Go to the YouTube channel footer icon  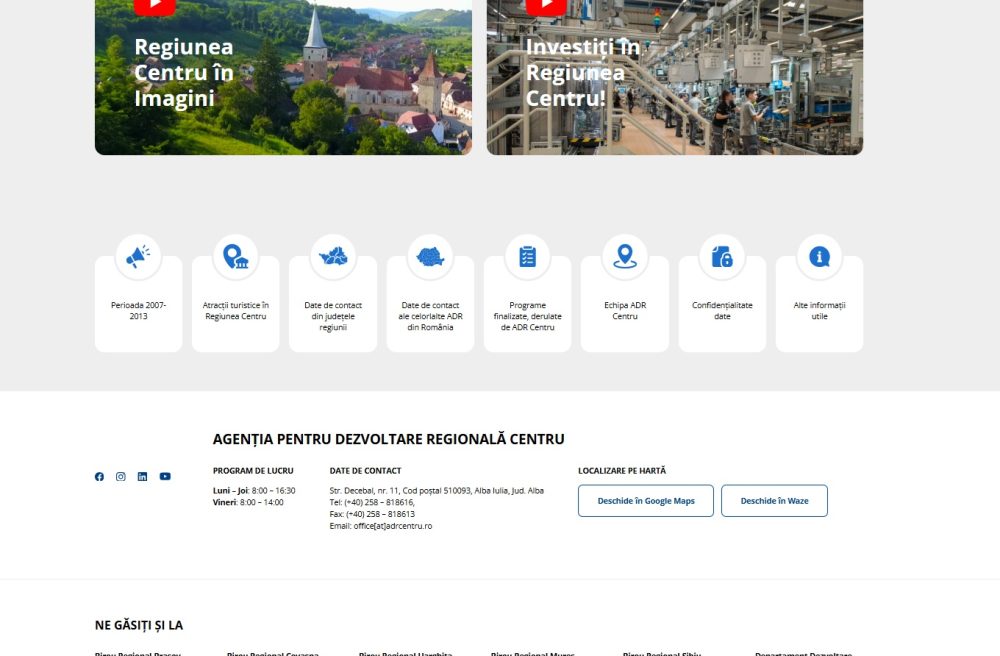coord(165,477)
